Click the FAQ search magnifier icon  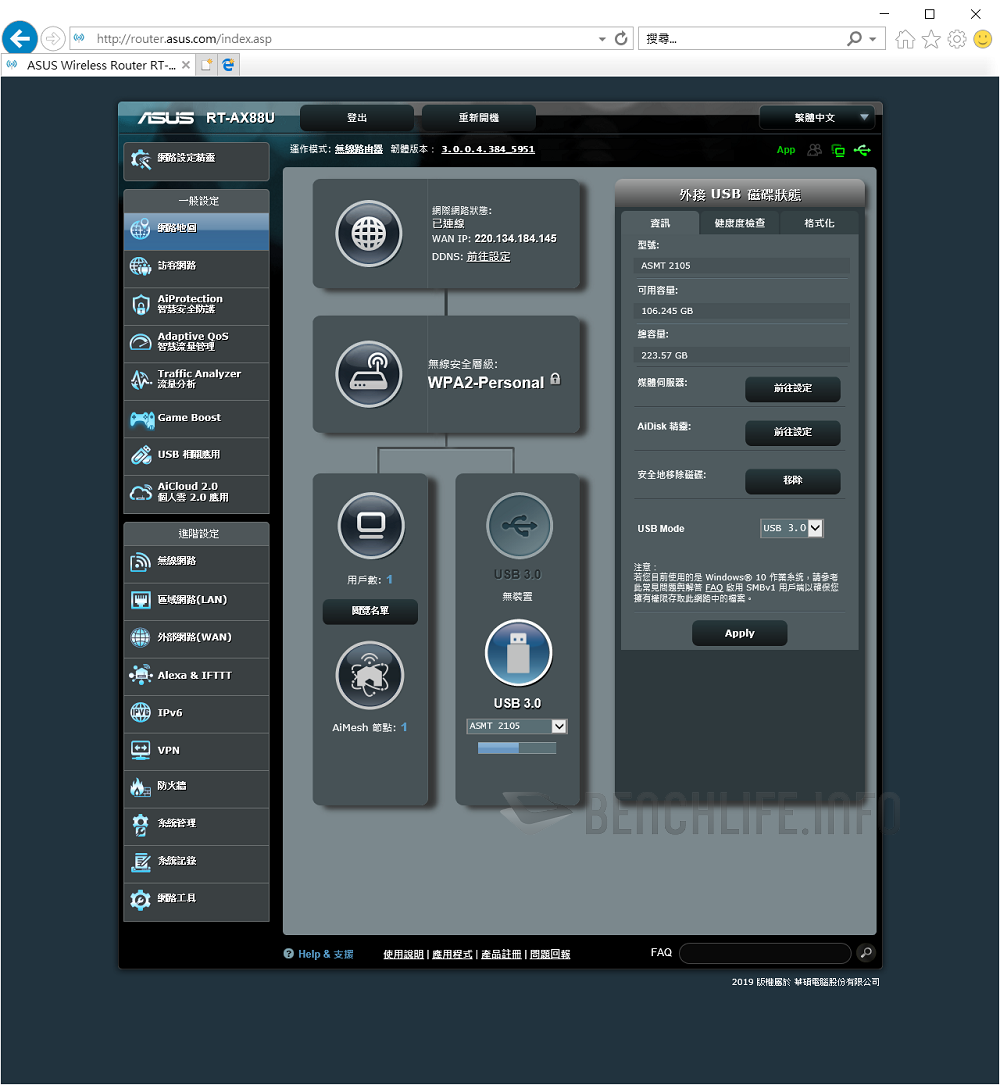coord(866,954)
